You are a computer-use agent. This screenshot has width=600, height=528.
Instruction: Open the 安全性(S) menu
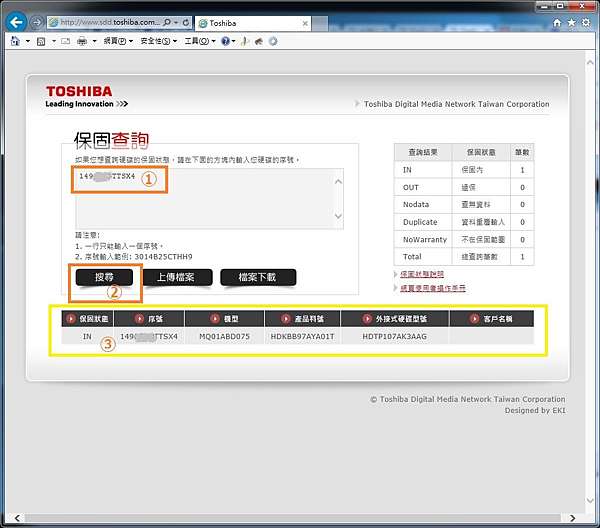pos(158,41)
